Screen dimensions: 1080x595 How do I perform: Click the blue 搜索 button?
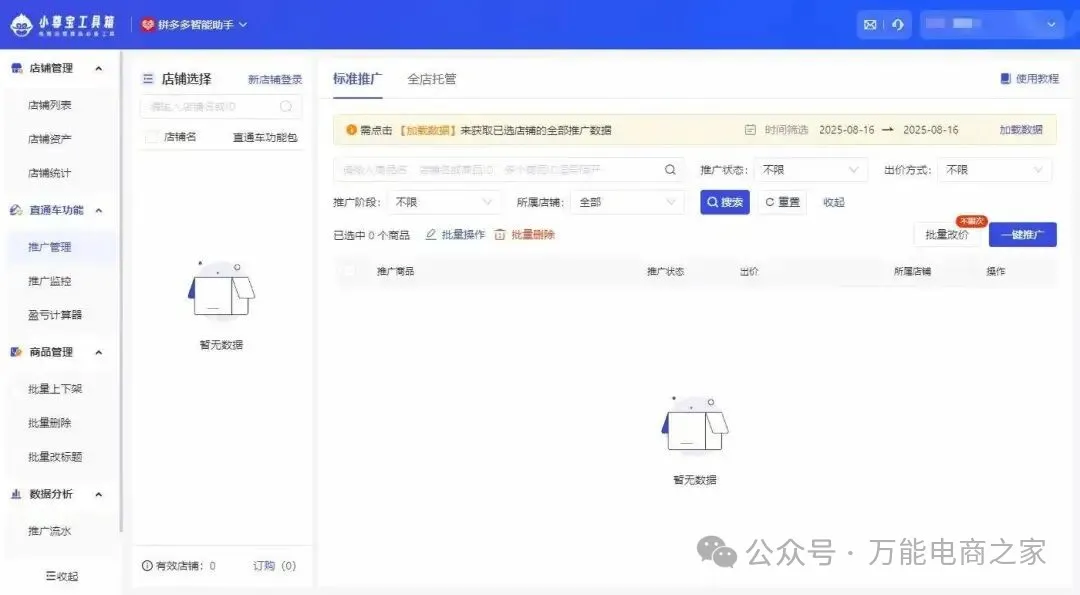coord(724,202)
